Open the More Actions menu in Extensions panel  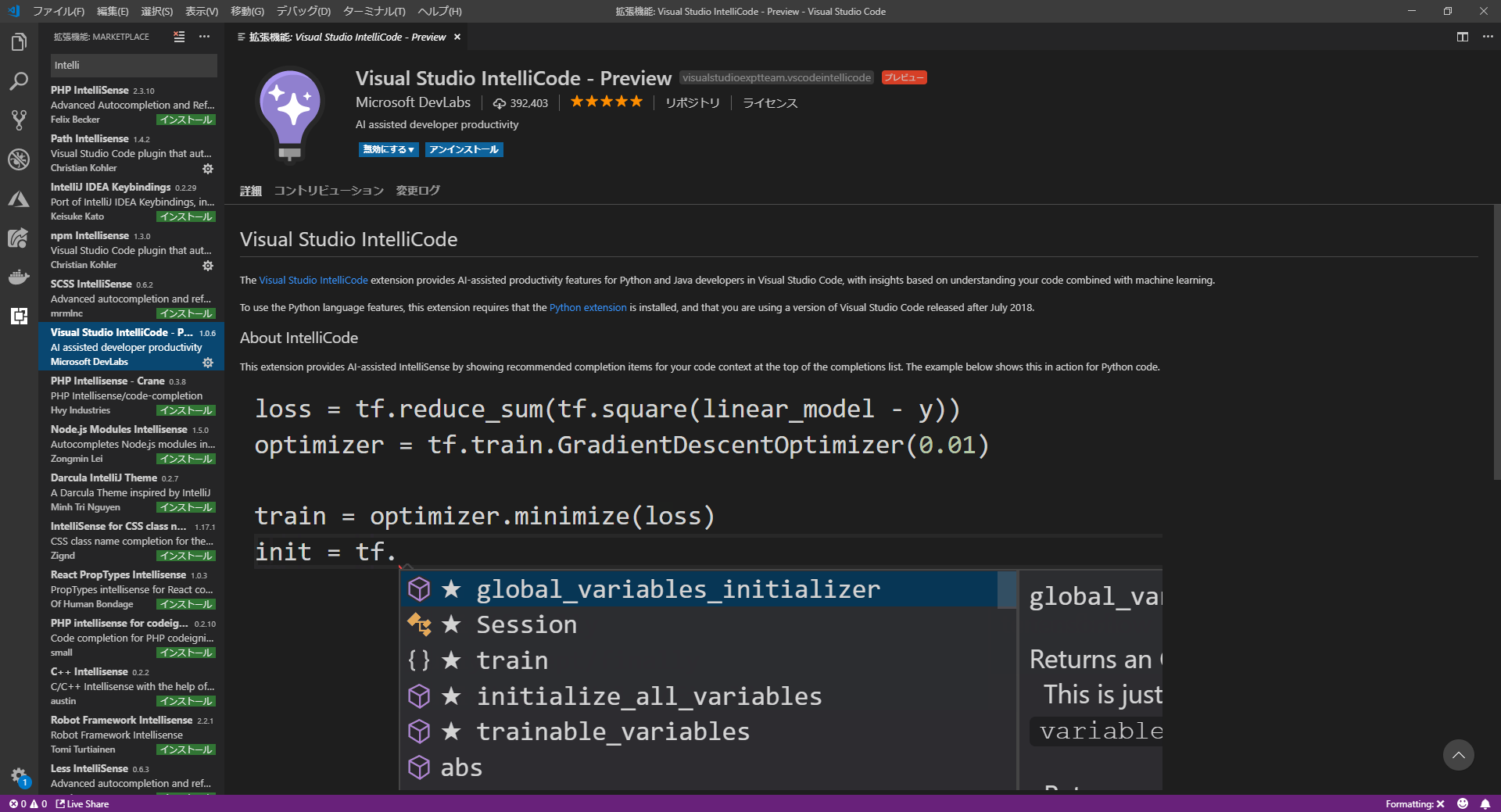(x=204, y=37)
